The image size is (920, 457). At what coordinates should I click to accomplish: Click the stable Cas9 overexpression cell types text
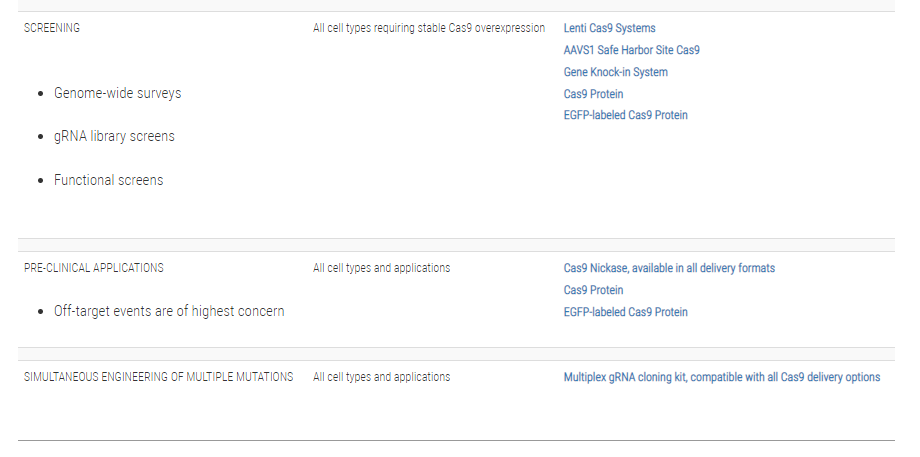428,28
